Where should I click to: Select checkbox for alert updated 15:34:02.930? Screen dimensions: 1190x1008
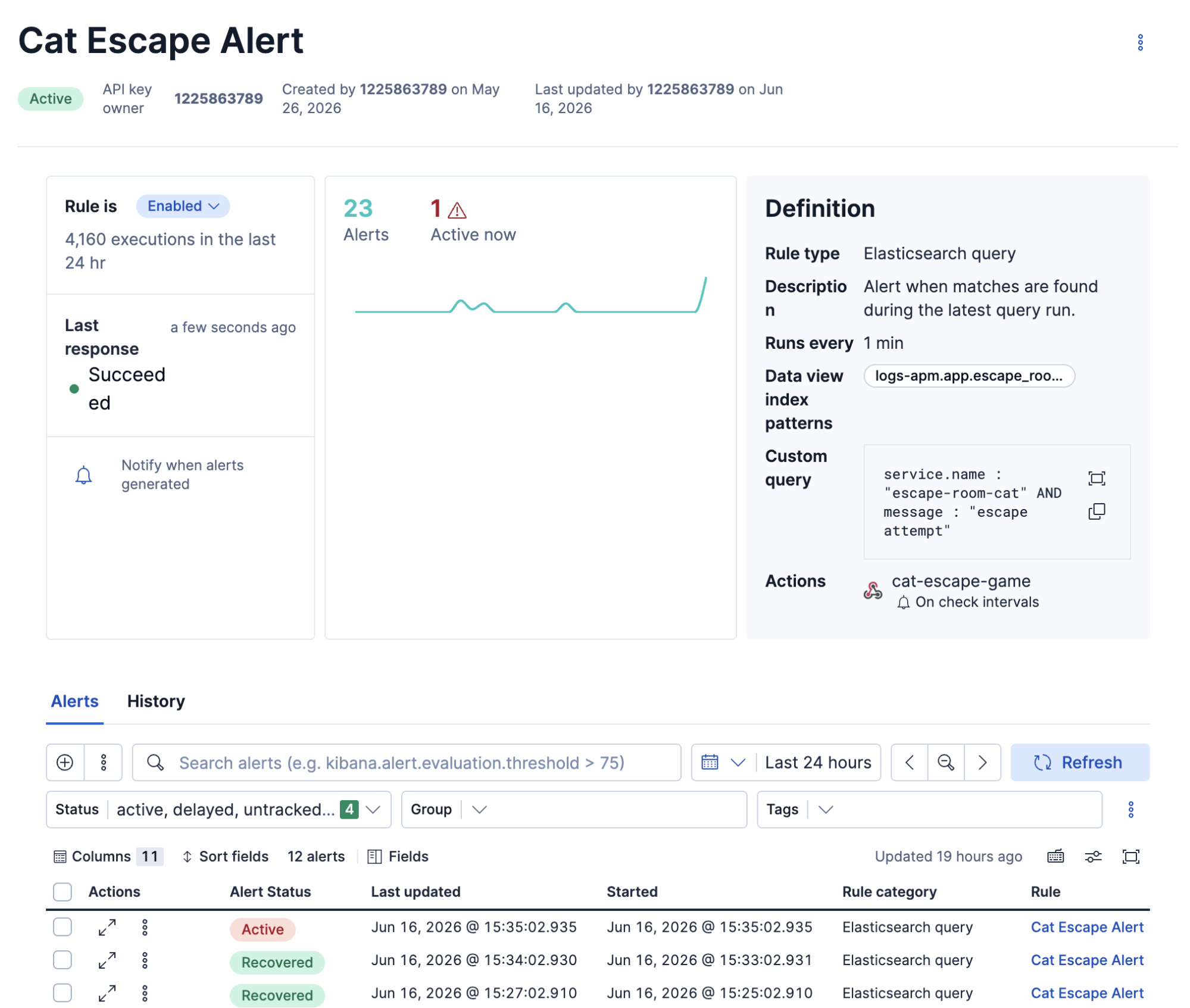[x=63, y=960]
